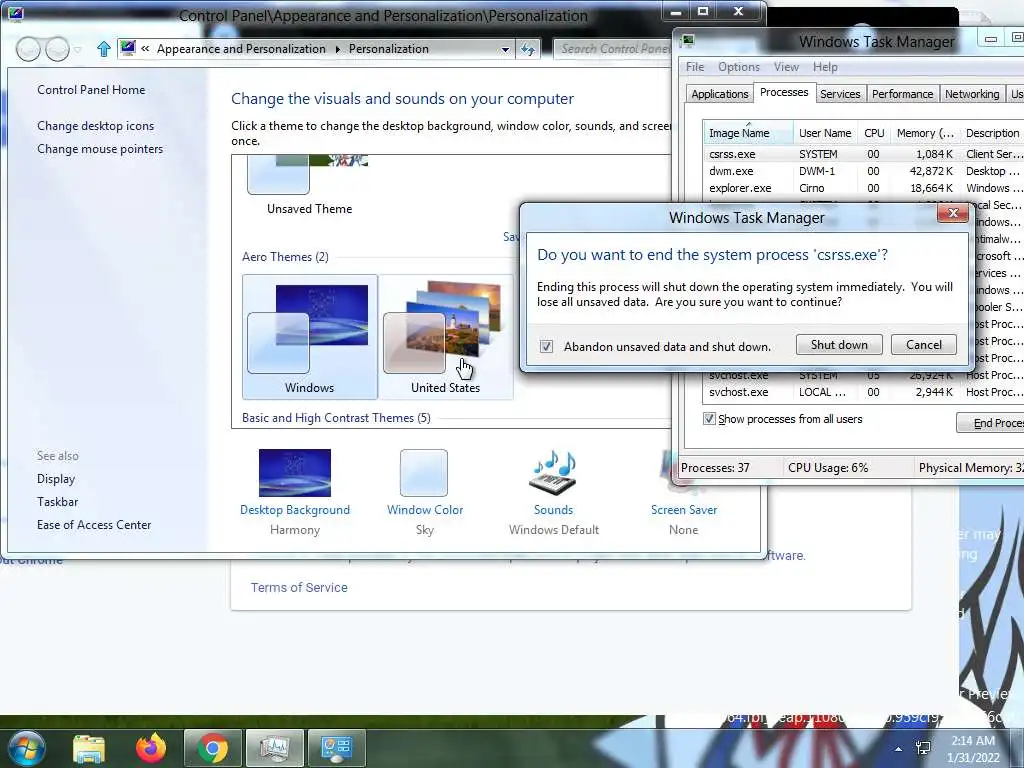The image size is (1024, 768).
Task: Select Control Panel taskbar button
Action: click(337, 748)
